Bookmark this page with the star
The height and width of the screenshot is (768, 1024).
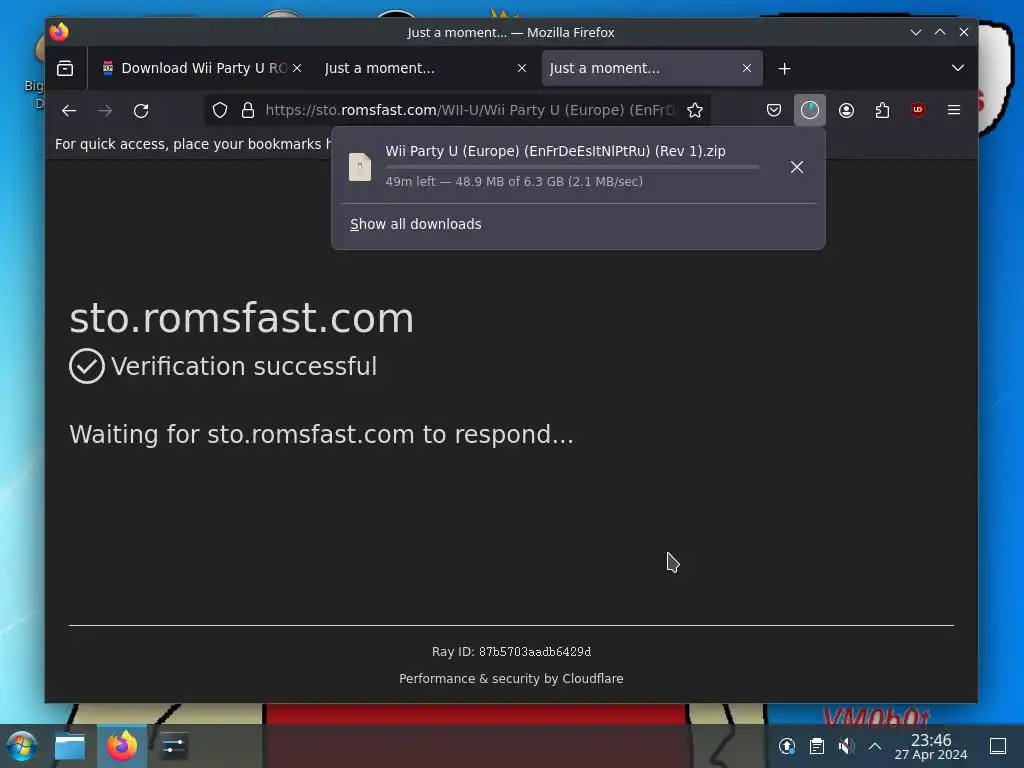695,110
